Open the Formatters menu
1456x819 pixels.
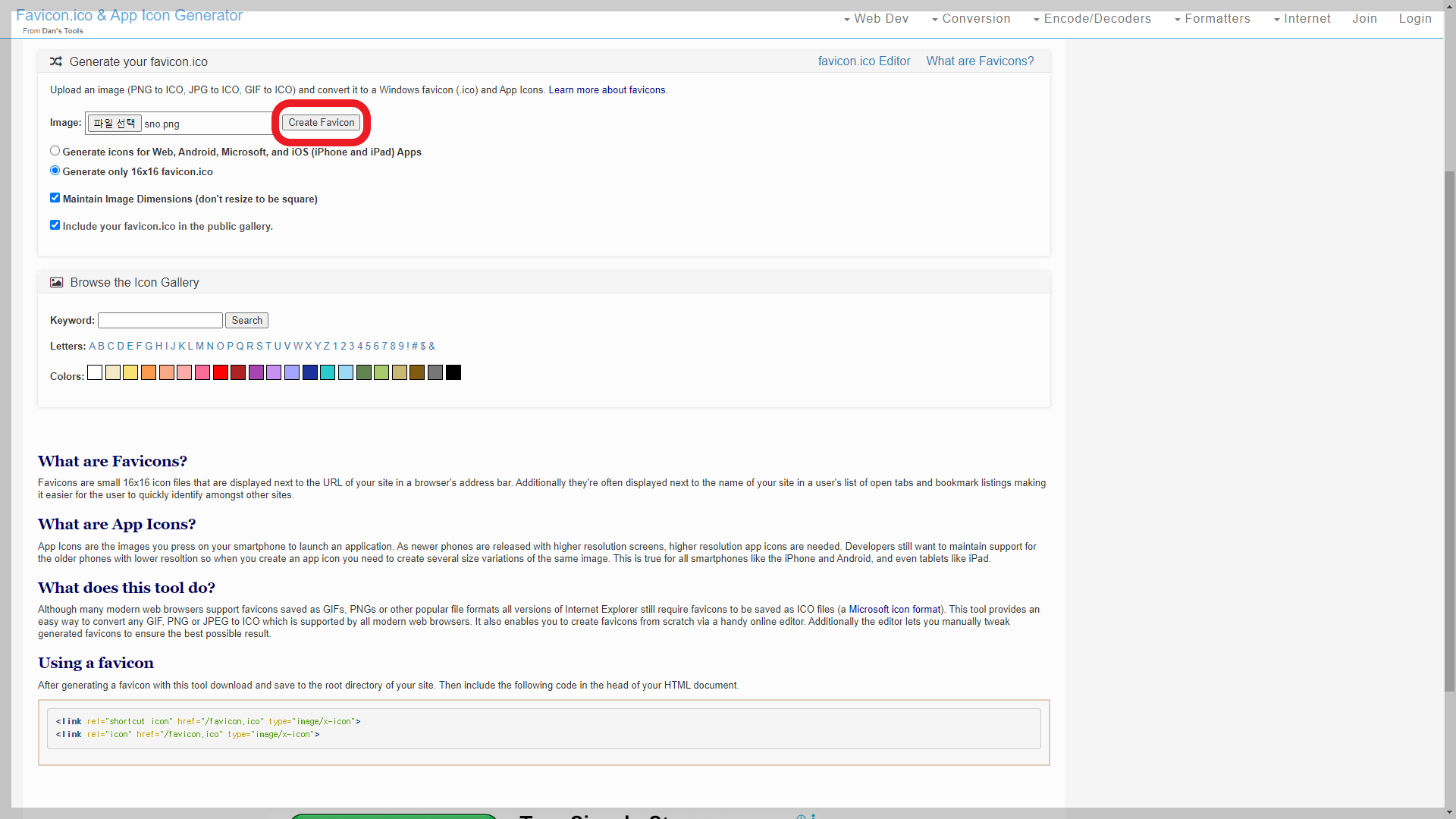1212,19
